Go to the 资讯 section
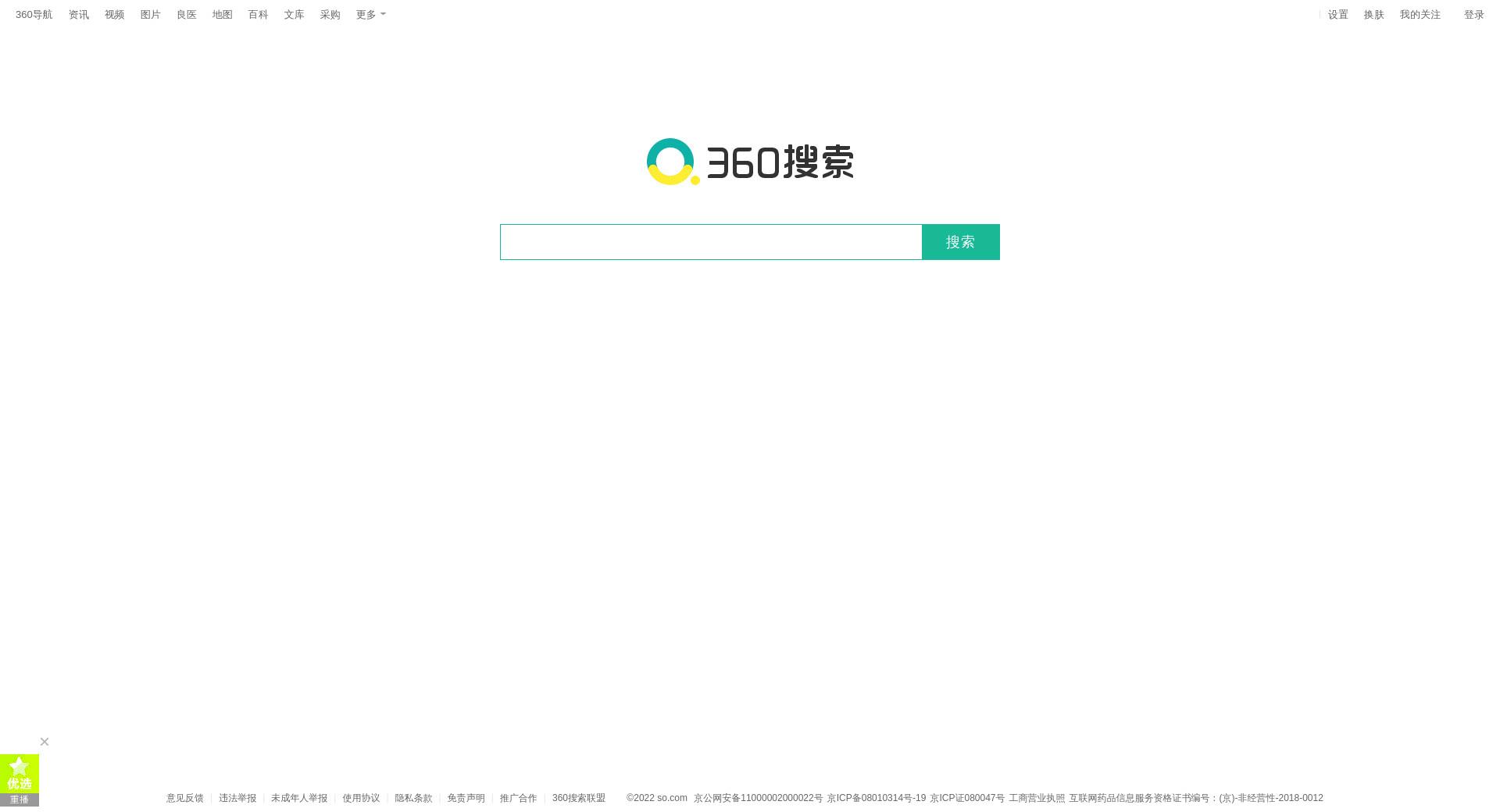Screen dimensions: 1500x812 click(79, 15)
